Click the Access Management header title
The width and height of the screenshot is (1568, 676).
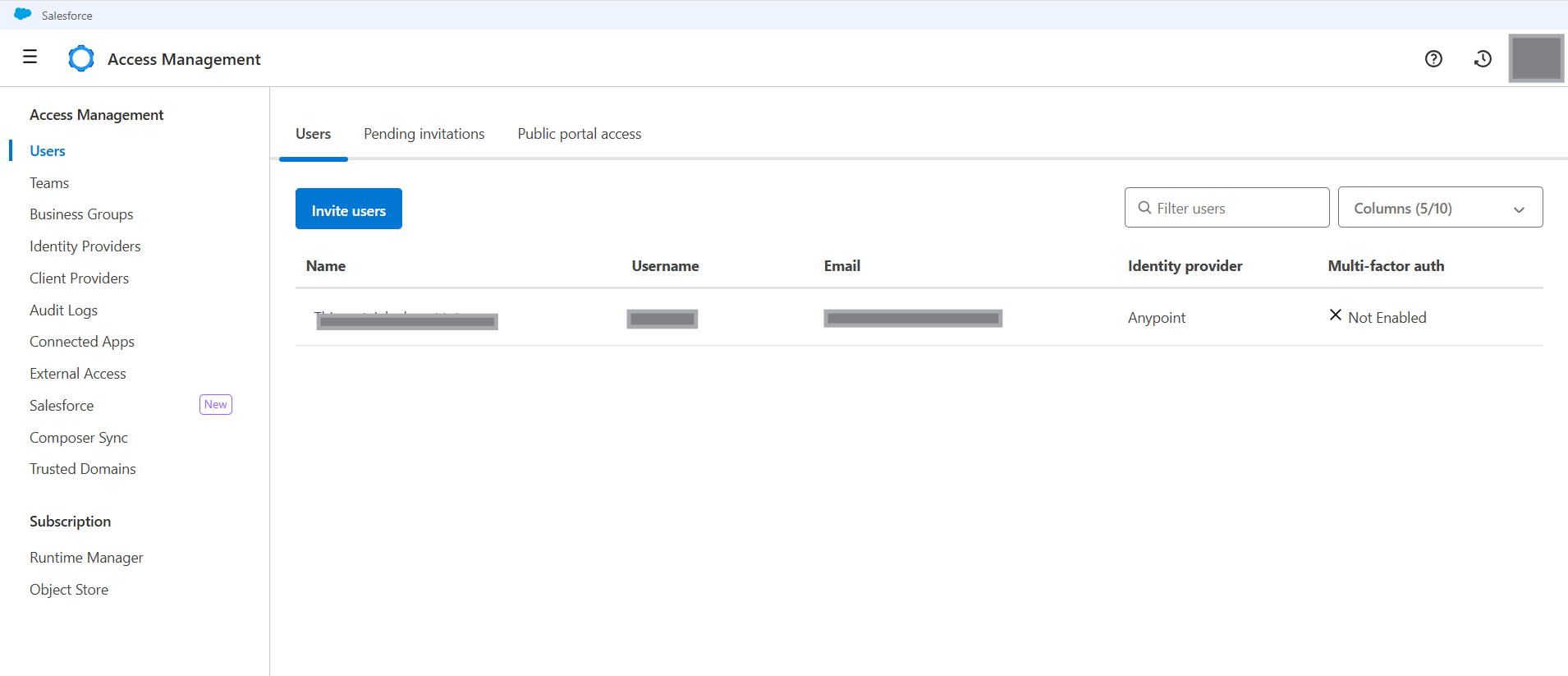tap(184, 59)
